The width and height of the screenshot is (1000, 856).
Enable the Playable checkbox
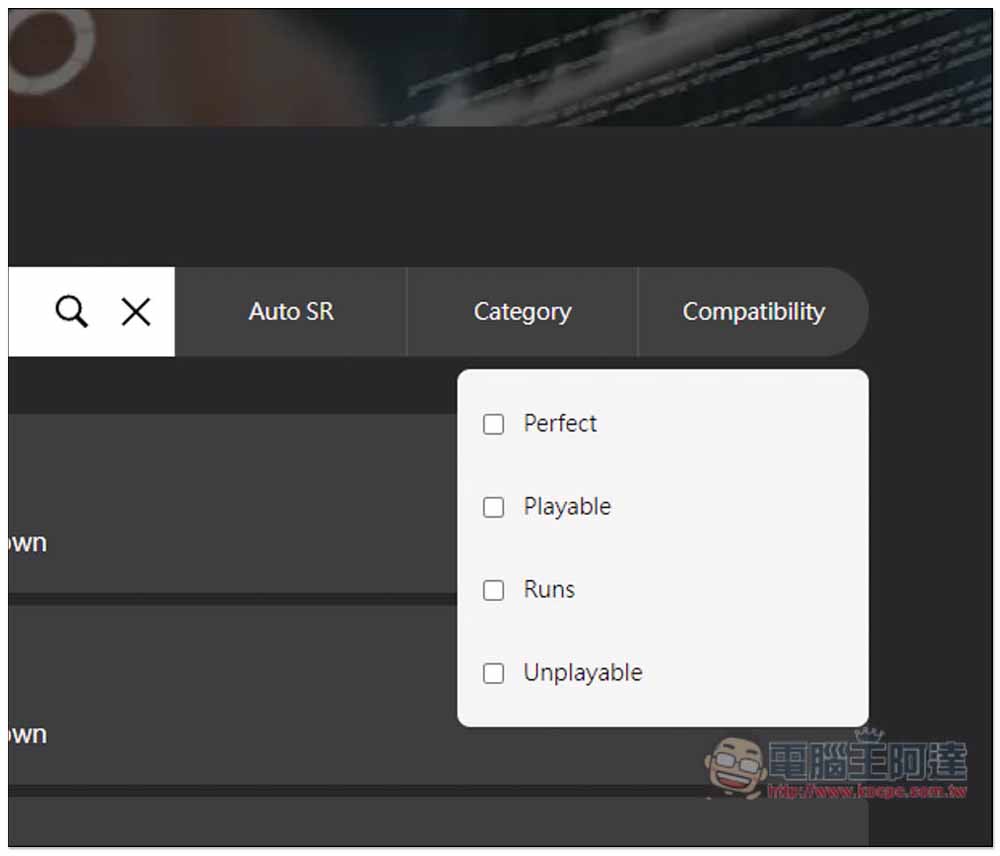coord(493,507)
